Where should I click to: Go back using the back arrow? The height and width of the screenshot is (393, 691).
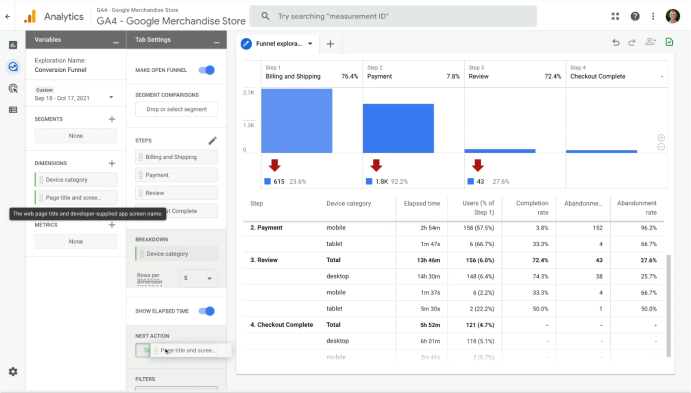[7, 16]
